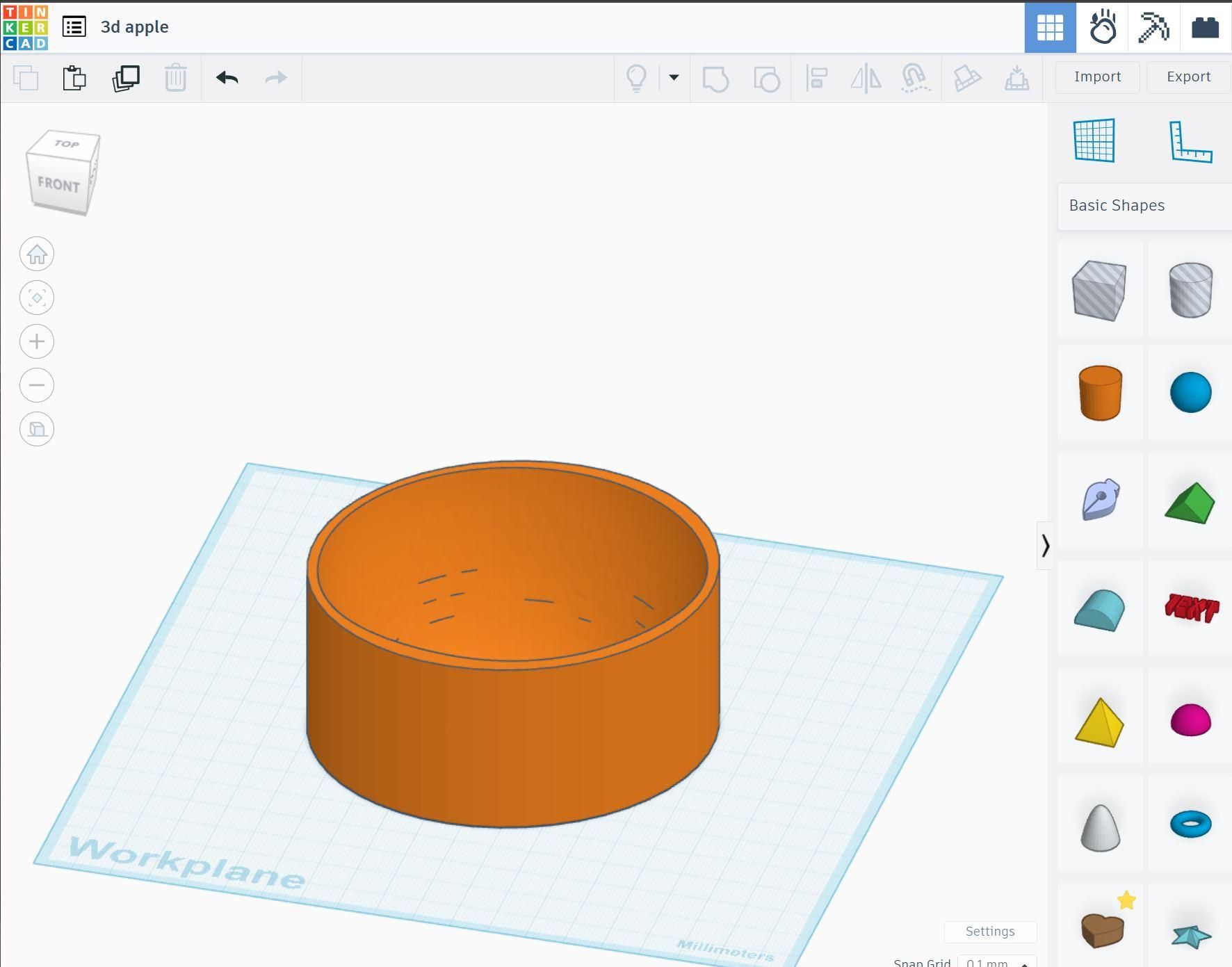Collapse the shapes panel chevron
1232x967 pixels.
coord(1045,546)
